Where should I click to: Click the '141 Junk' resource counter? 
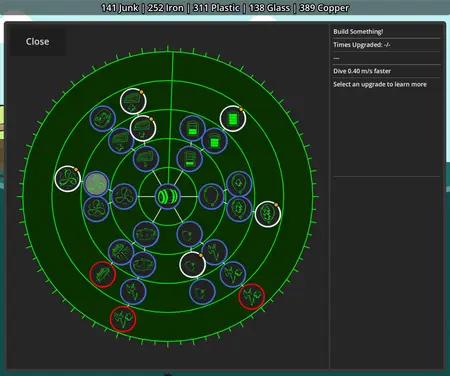click(x=120, y=8)
